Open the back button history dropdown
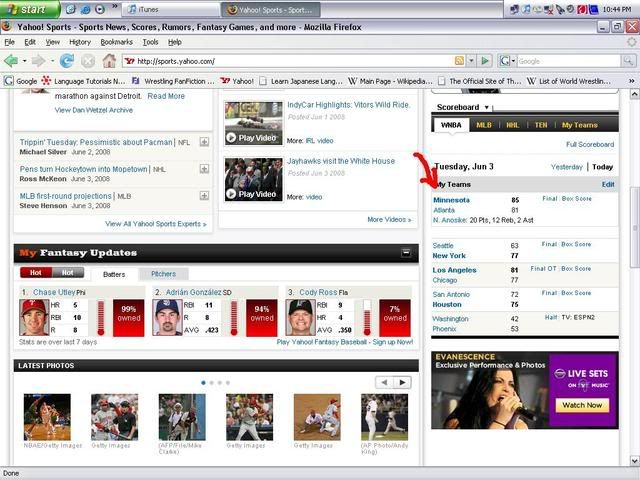Screen dimensions: 640x480 24,61
